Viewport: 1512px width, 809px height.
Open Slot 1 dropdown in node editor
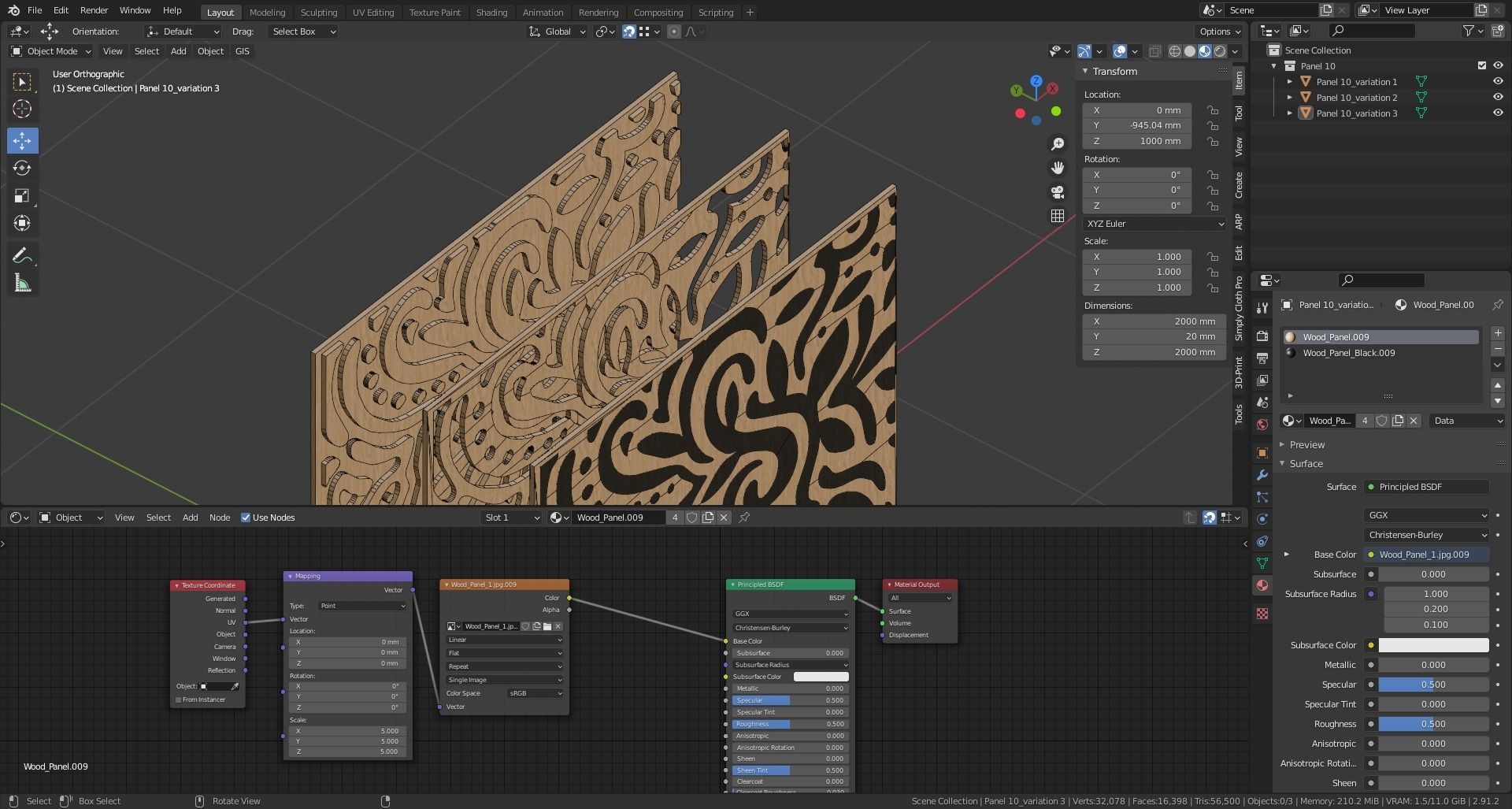512,518
